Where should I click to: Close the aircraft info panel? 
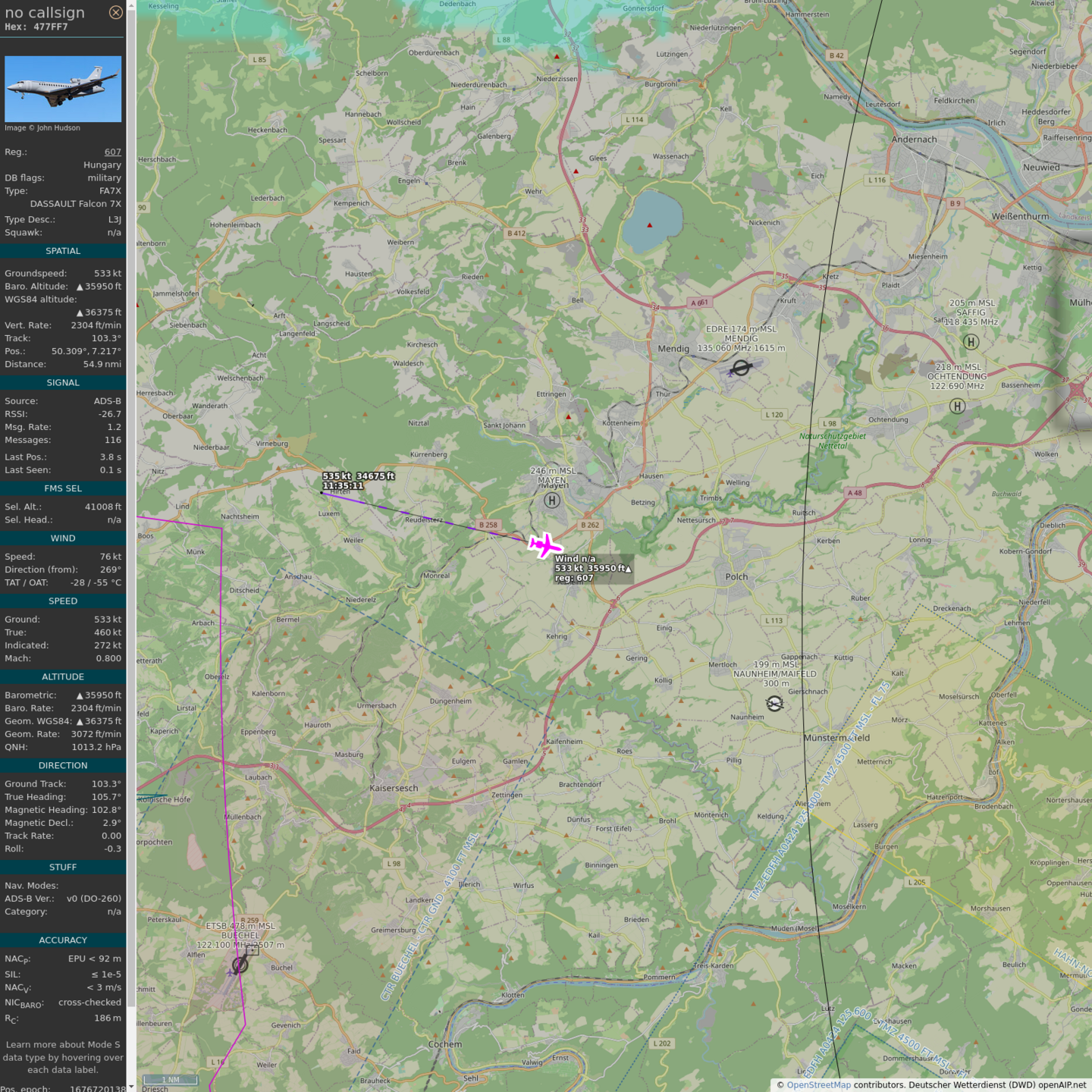click(115, 12)
